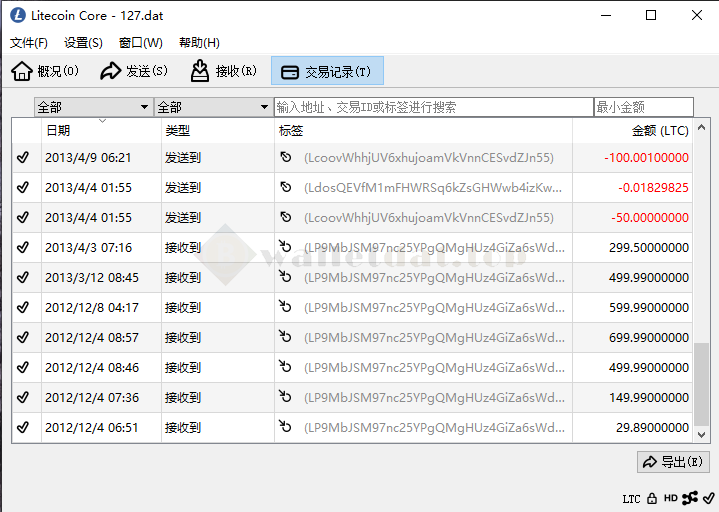Click the confirmed checkmark for 2013/4/3 07:16
The image size is (719, 512).
click(23, 248)
